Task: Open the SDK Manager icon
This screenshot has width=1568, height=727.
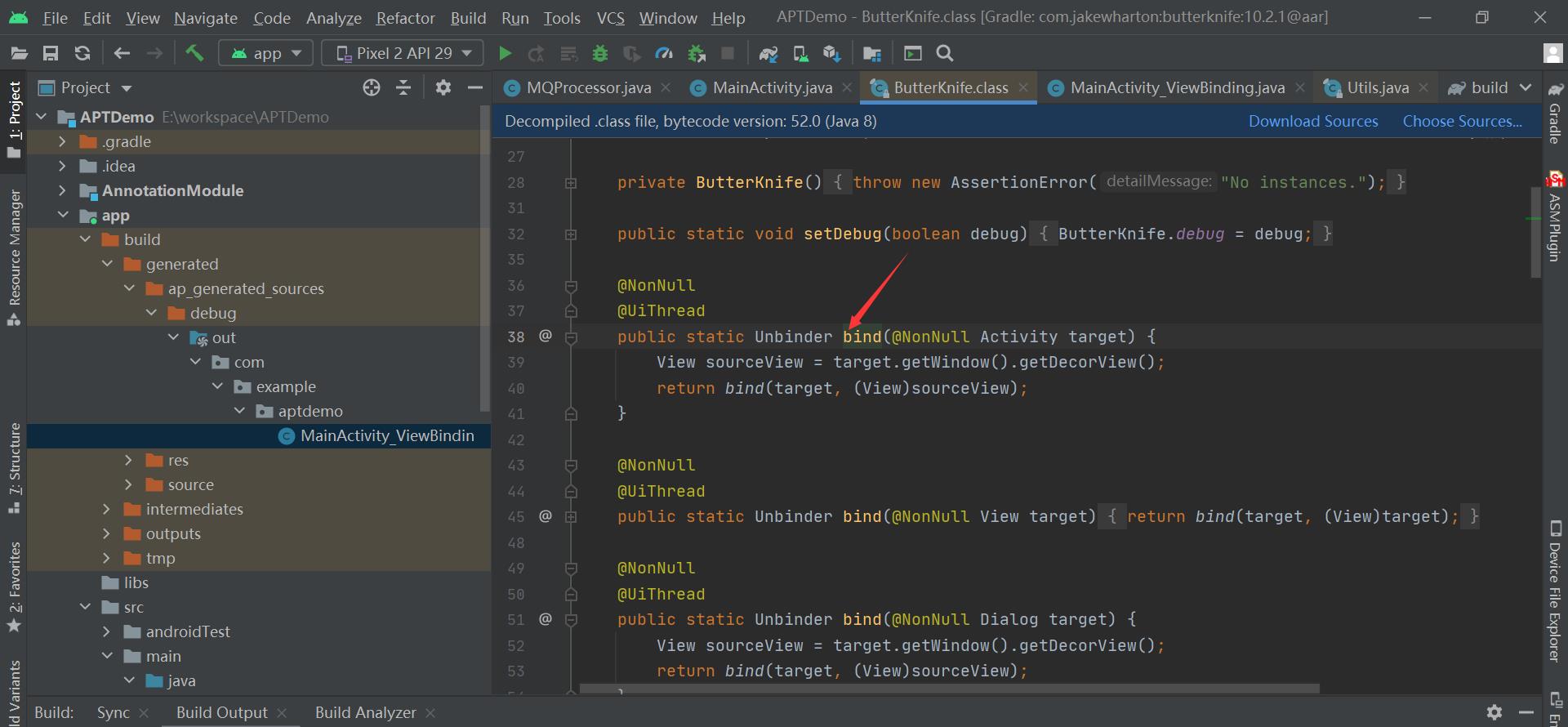Action: tap(832, 53)
